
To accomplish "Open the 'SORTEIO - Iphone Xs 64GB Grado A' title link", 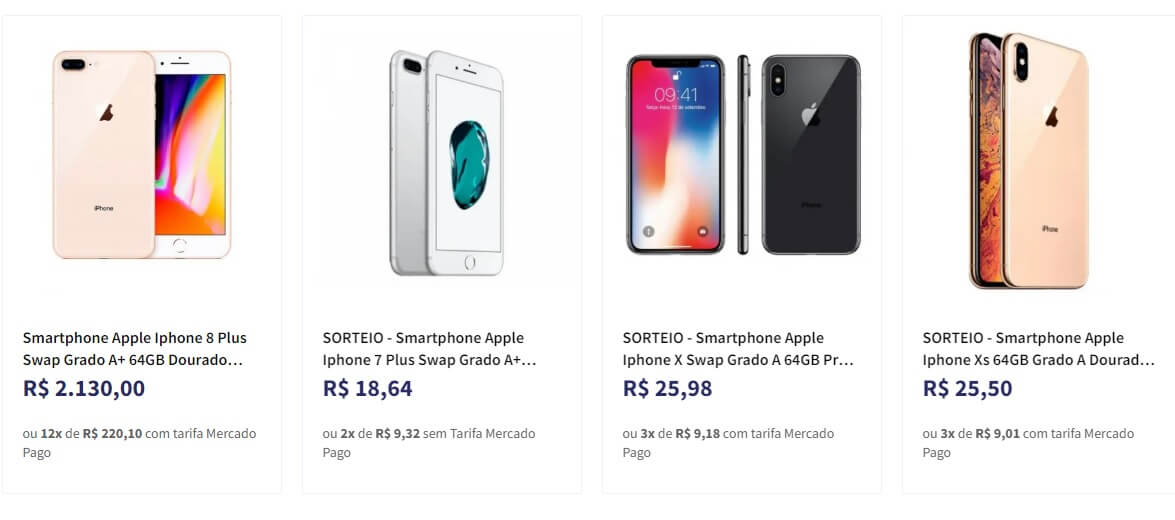I will tap(1039, 349).
